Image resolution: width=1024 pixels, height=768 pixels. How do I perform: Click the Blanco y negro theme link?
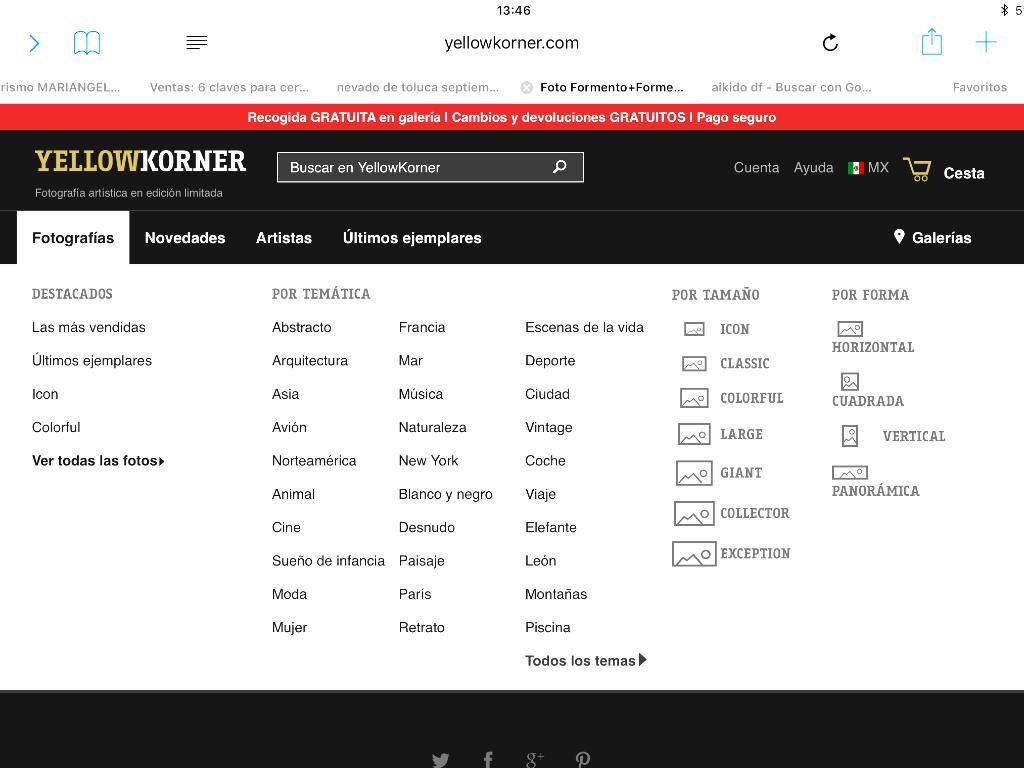tap(445, 494)
